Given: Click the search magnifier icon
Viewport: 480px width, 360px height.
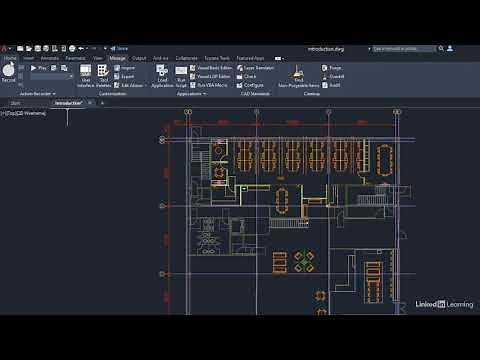Looking at the screenshot, I should 441,49.
